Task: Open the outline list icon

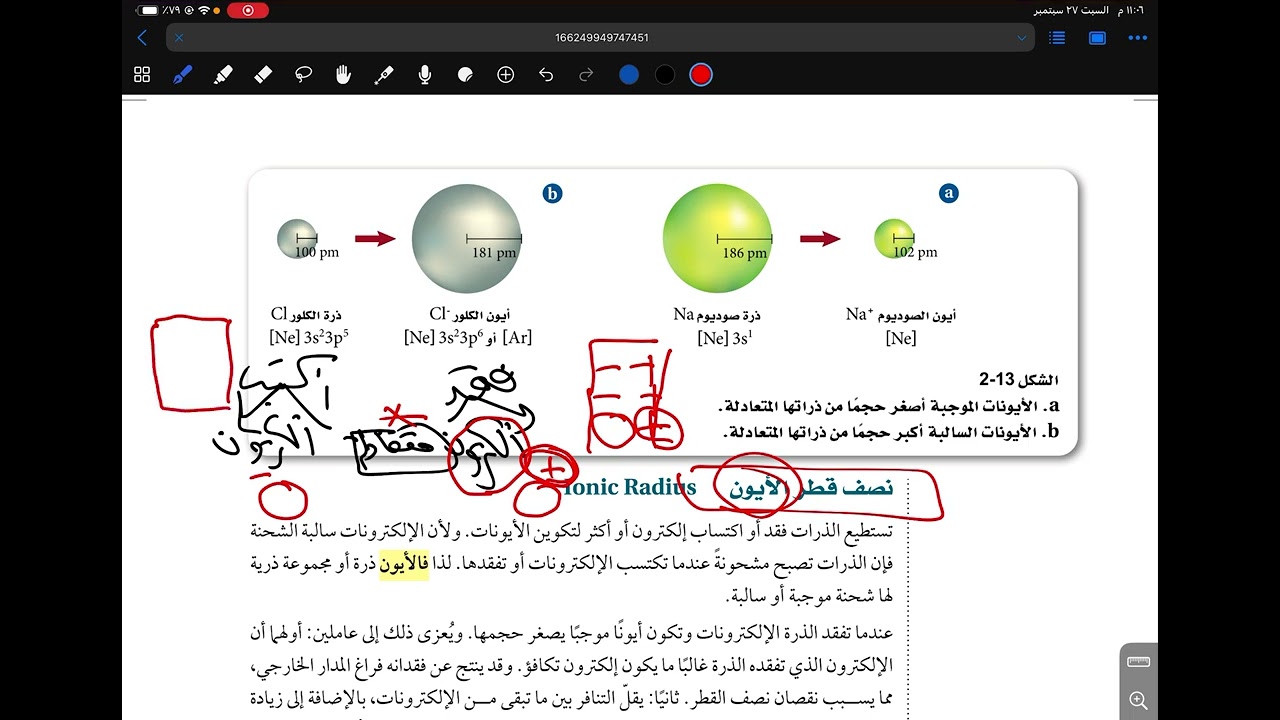Action: 1057,38
